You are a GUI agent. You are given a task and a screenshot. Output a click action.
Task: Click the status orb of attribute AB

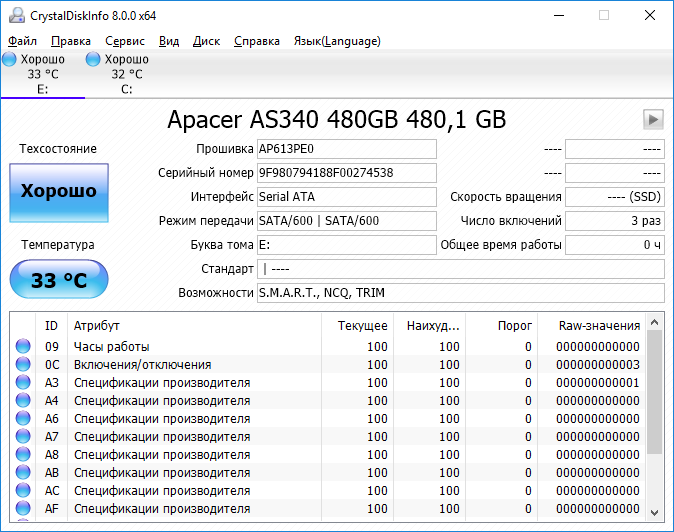coord(23,473)
